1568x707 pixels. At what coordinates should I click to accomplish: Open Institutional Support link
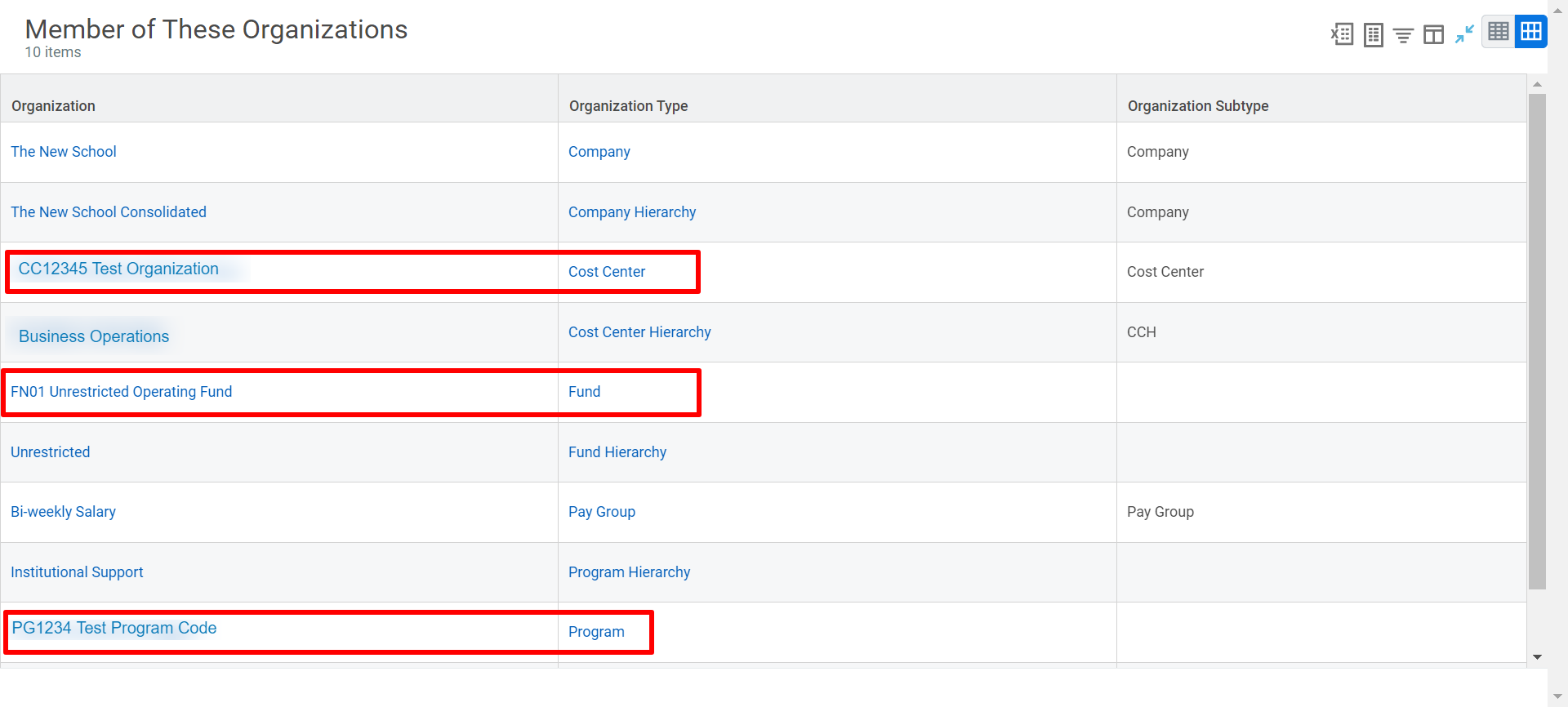[x=77, y=572]
